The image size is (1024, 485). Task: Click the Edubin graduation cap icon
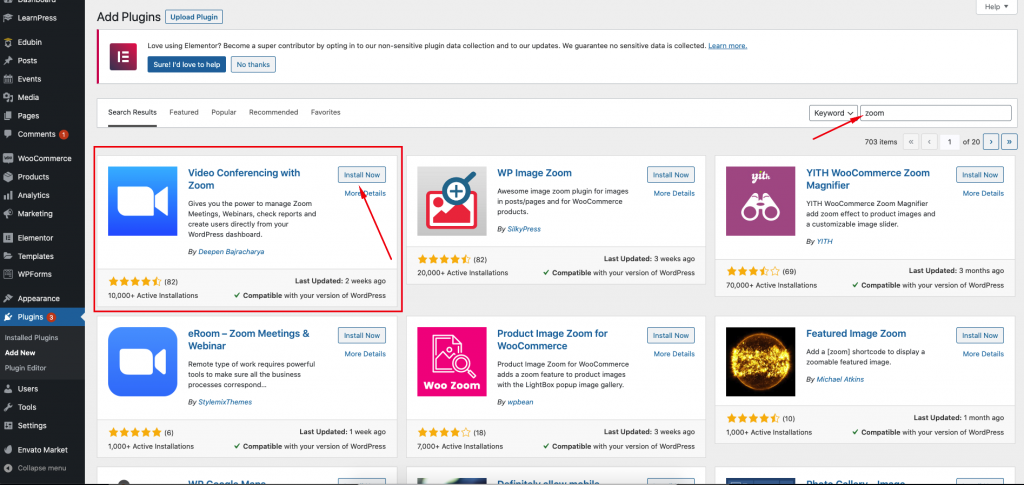pyautogui.click(x=8, y=42)
